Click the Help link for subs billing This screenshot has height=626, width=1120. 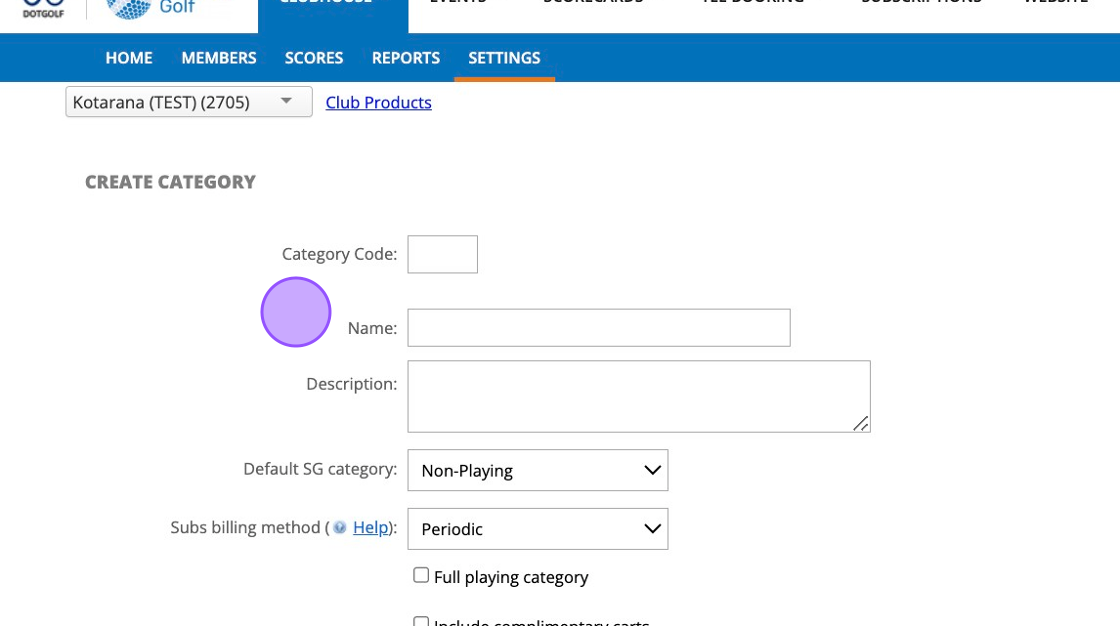coord(370,527)
